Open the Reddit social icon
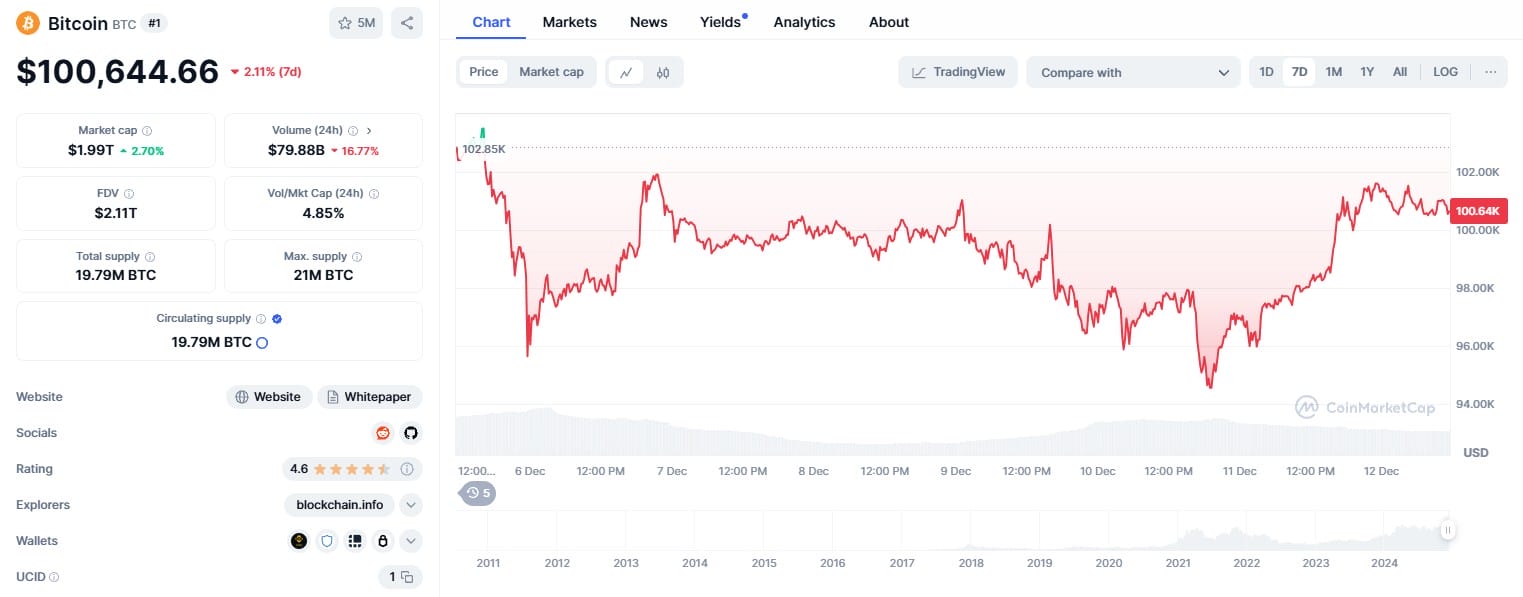 click(382, 433)
